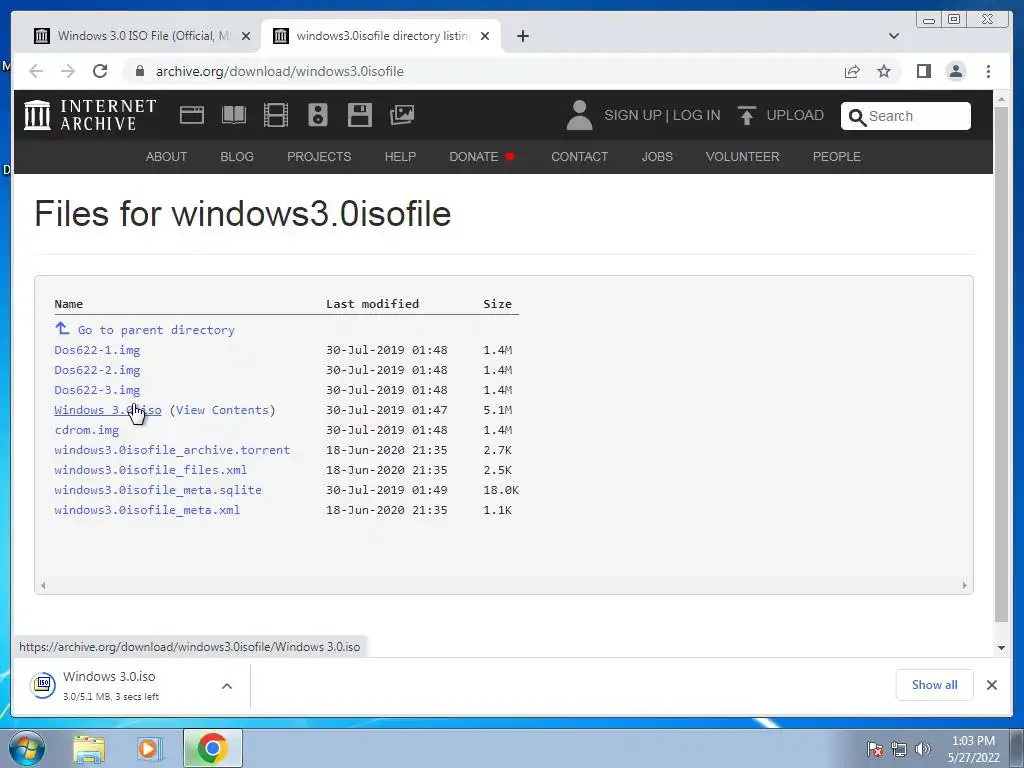Open the Images icon in the Archive header
The image size is (1024, 768).
click(x=402, y=115)
